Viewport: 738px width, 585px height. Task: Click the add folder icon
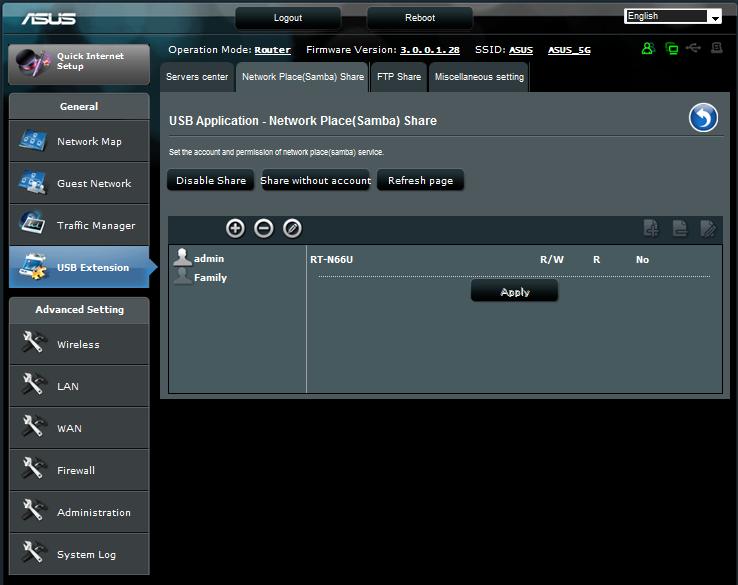[651, 228]
